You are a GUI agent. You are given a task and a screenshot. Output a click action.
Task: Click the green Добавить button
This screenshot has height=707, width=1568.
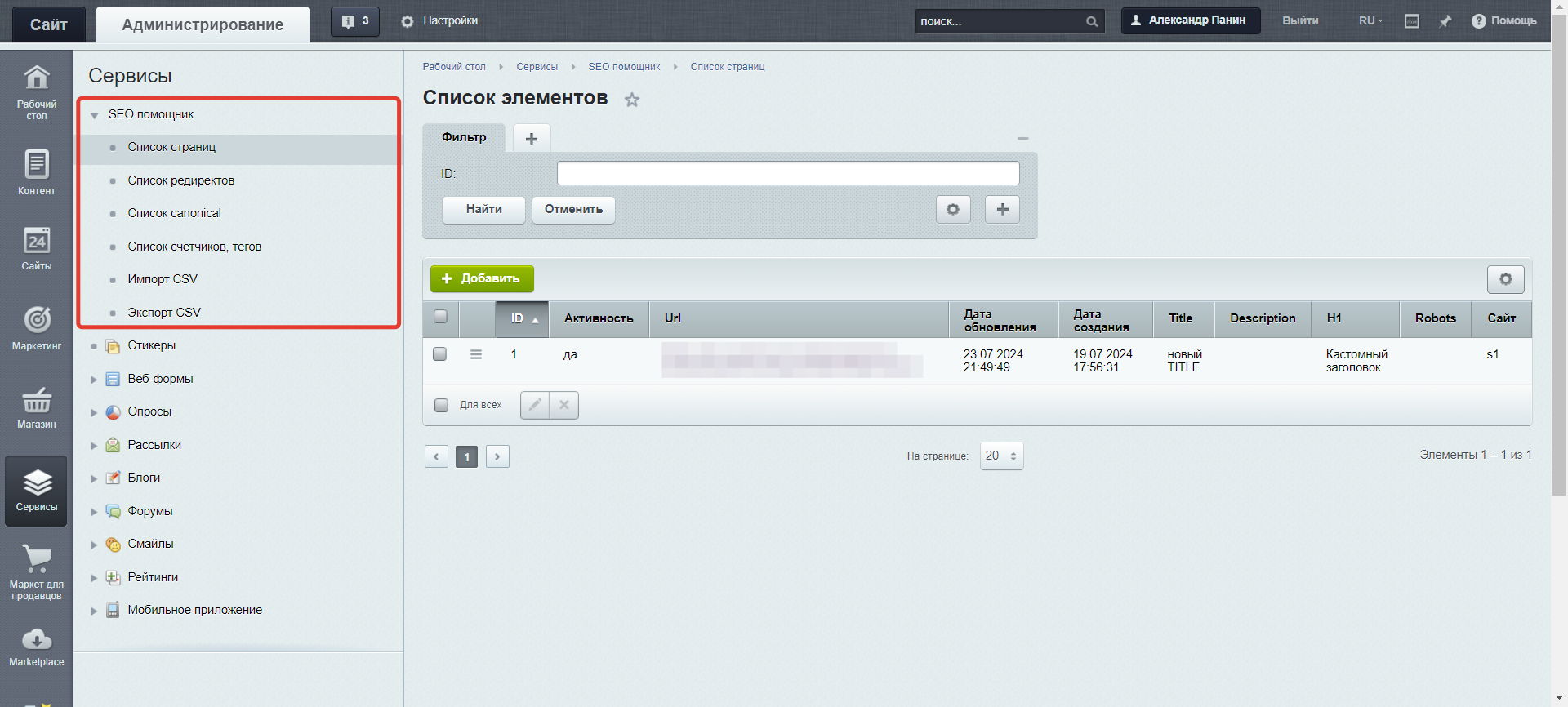(x=482, y=278)
